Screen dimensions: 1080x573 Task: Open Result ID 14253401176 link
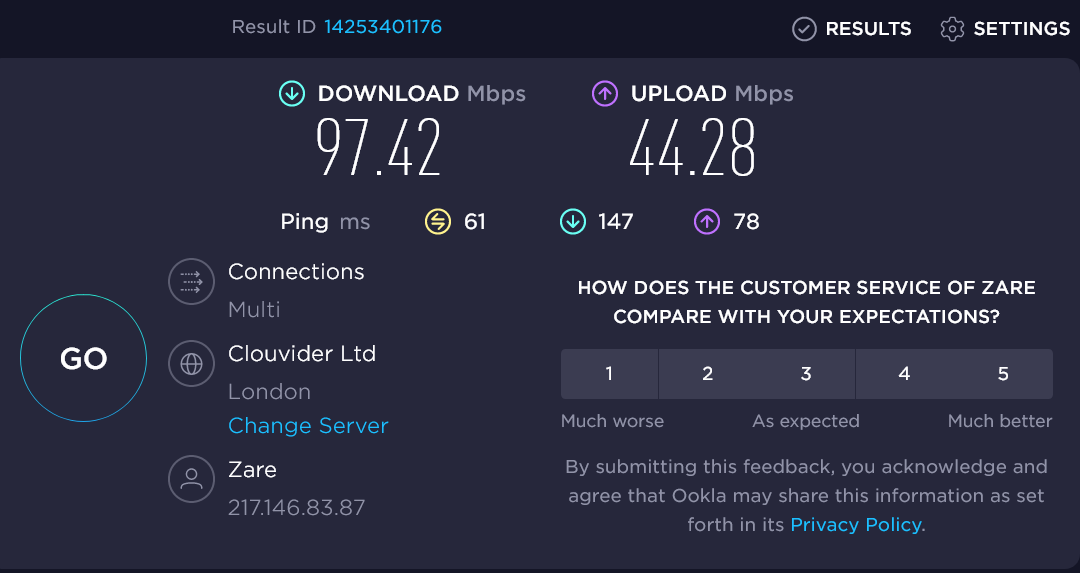(383, 27)
